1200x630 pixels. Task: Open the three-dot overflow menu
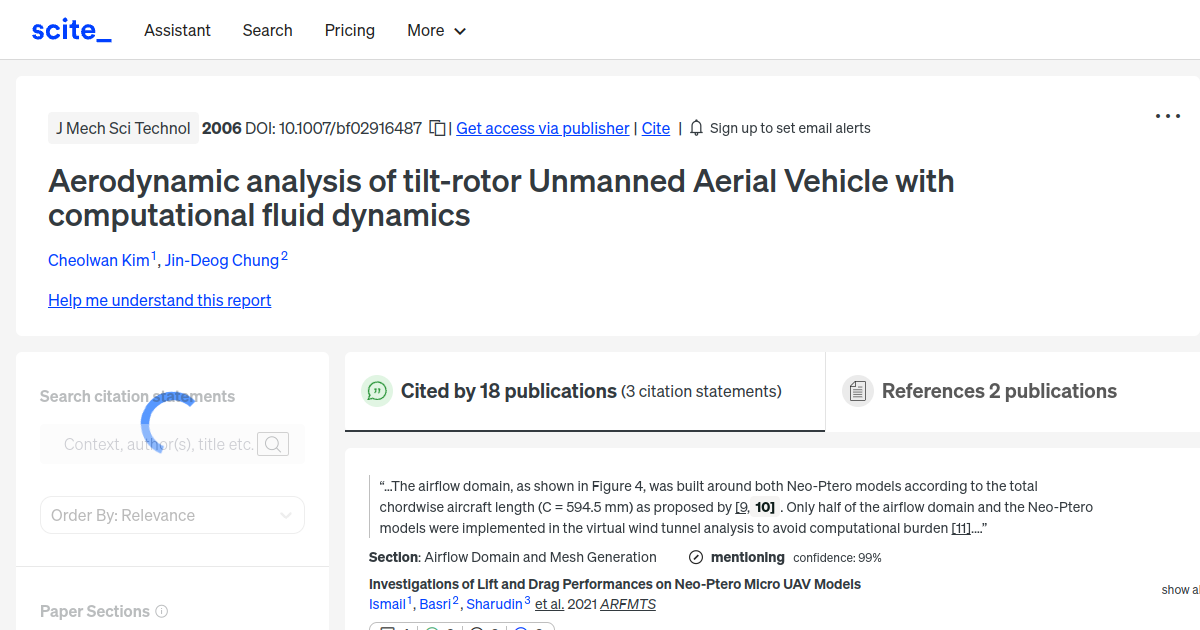[x=1167, y=116]
